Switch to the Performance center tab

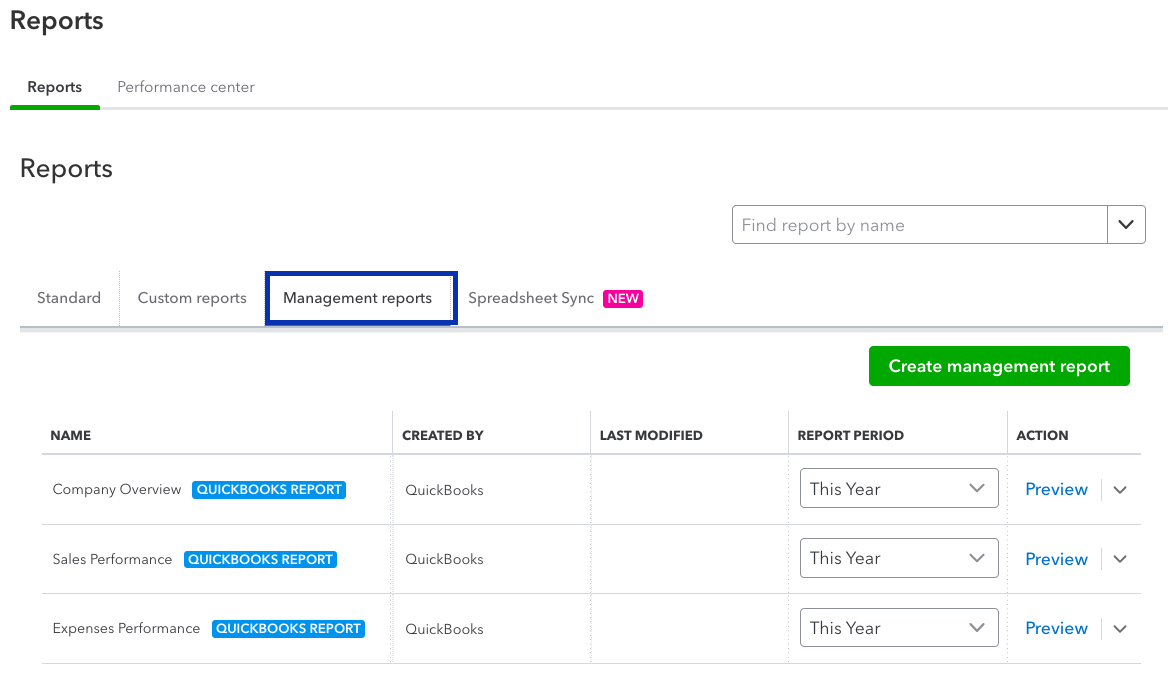coord(185,87)
